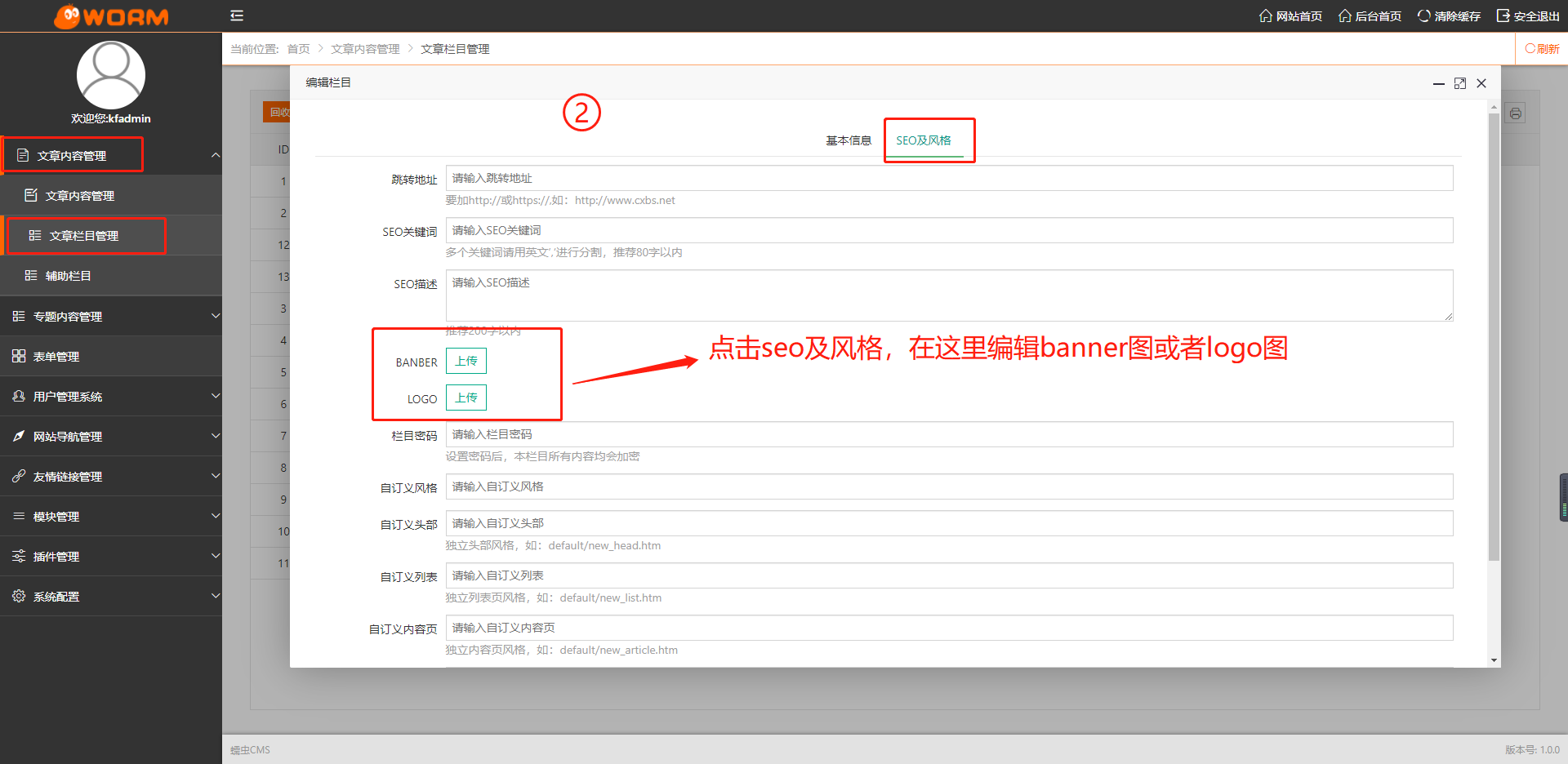The height and width of the screenshot is (764, 1568).
Task: Click the 网站导航管理 rocket icon
Action: pyautogui.click(x=19, y=436)
